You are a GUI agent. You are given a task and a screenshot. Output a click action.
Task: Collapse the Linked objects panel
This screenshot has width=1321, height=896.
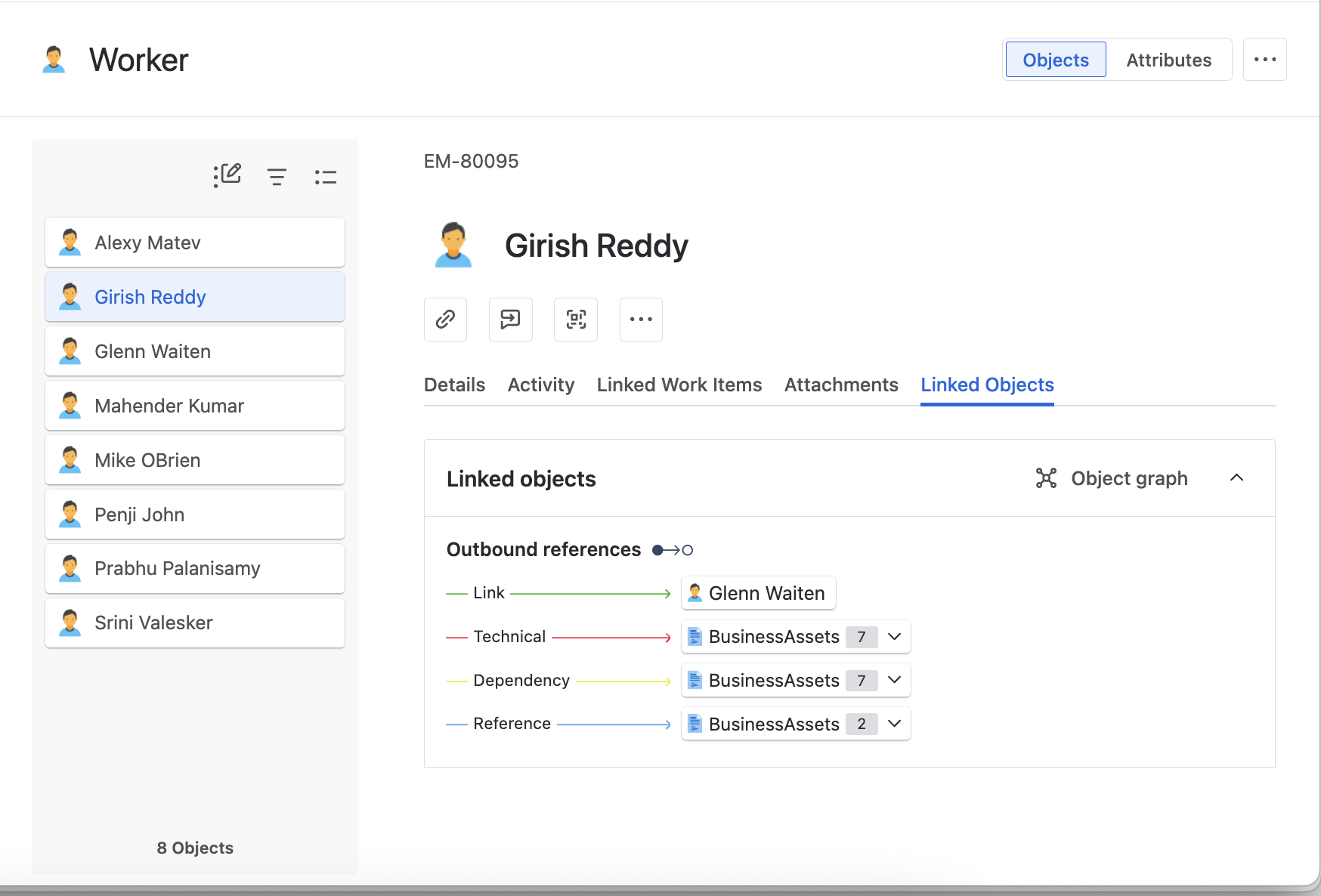[x=1237, y=478]
